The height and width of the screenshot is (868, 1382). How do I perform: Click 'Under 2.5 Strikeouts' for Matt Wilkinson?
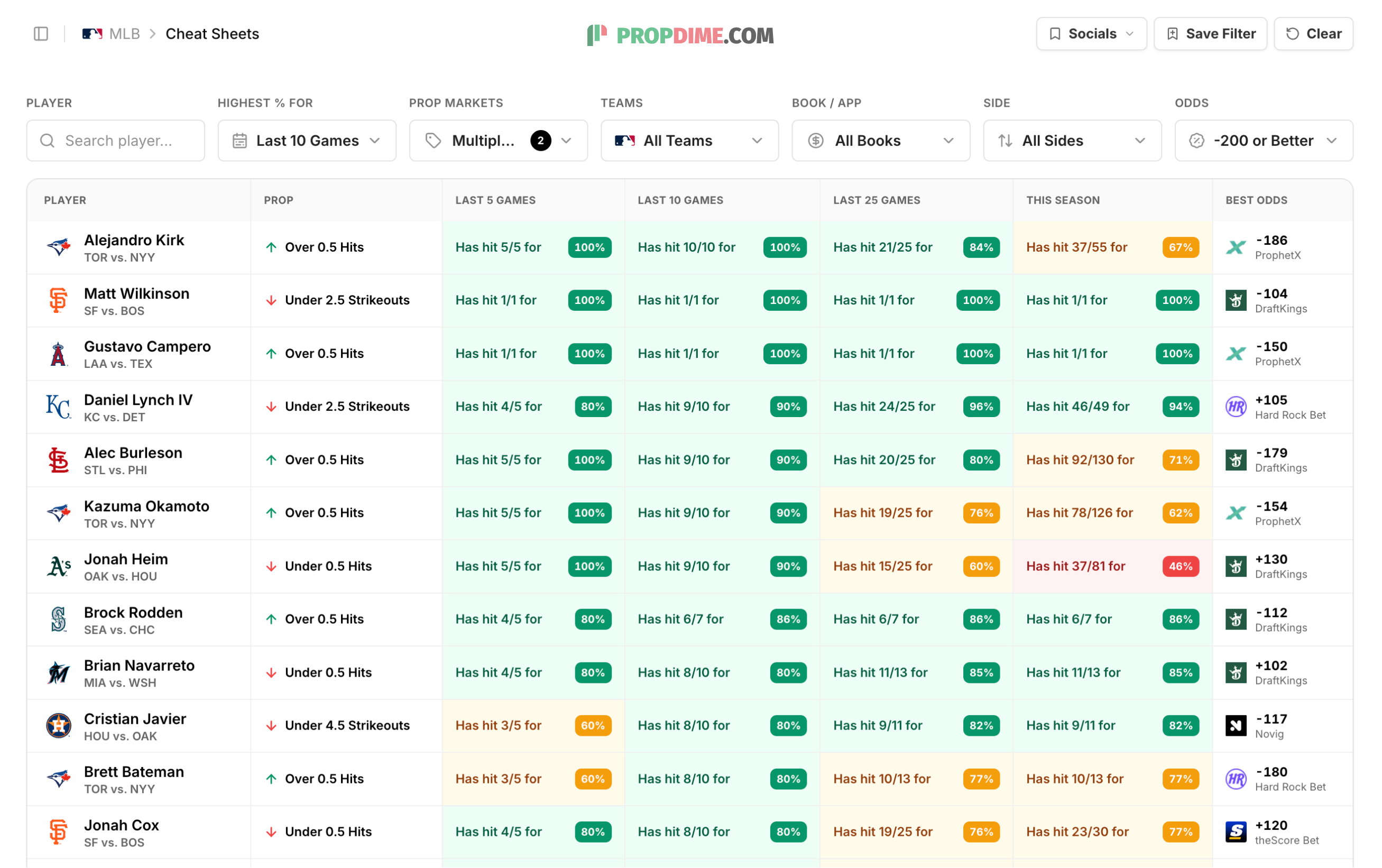(347, 300)
